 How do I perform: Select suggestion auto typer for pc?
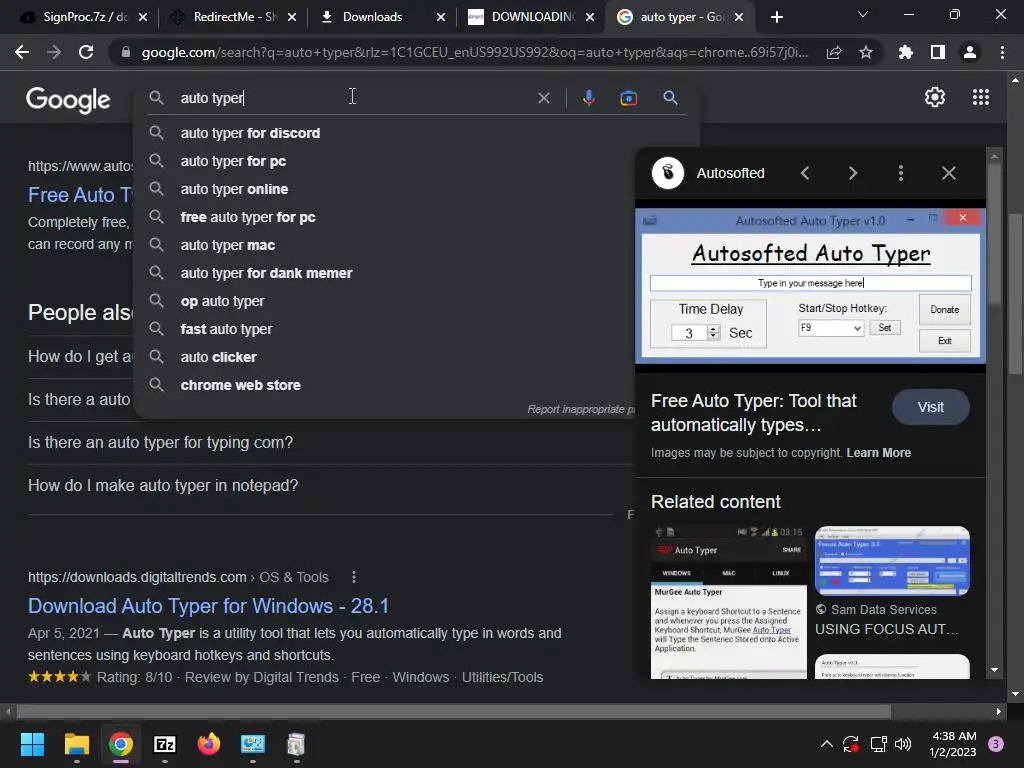point(384,161)
